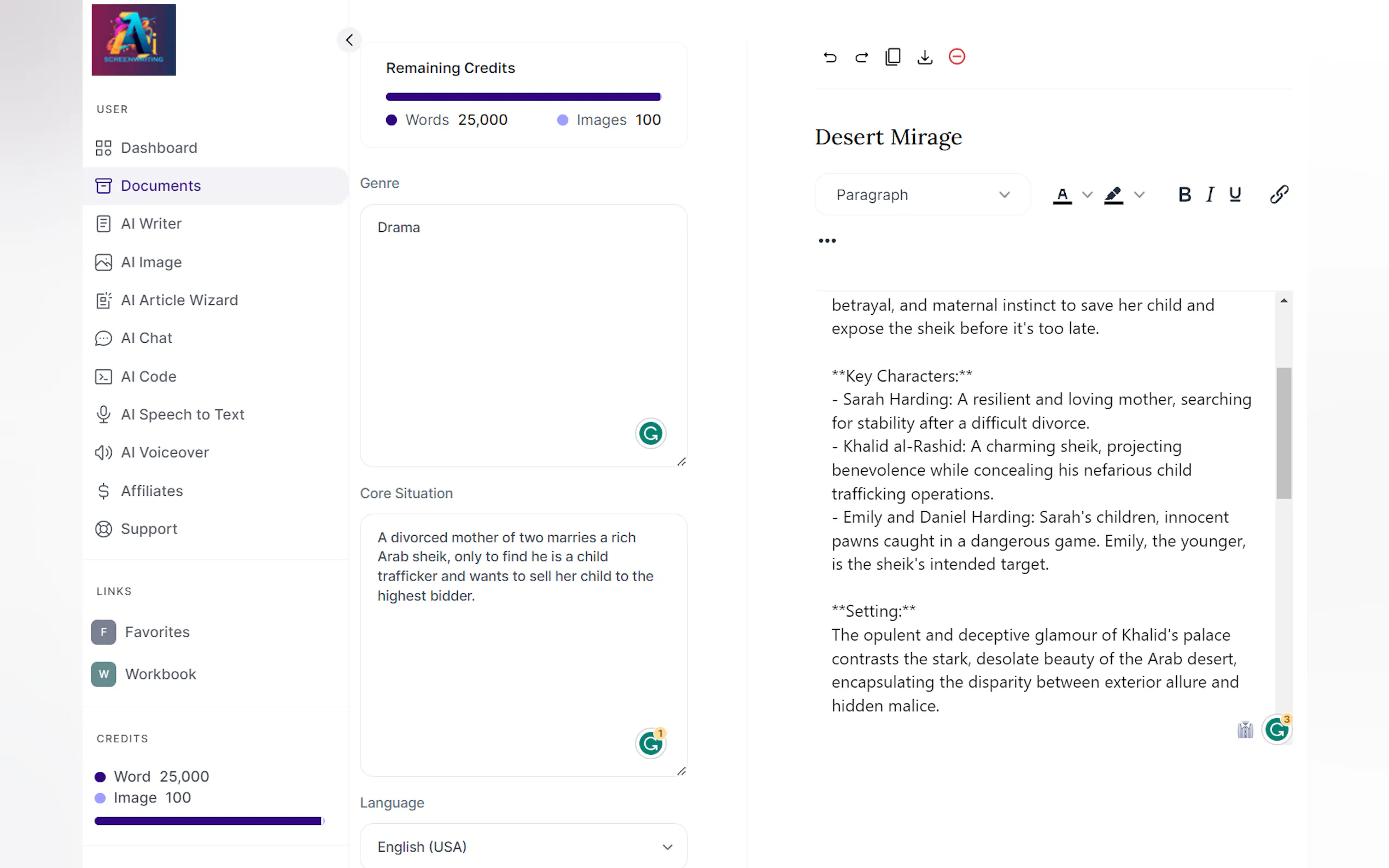Launch the AI Article Wizard
1389x868 pixels.
point(179,300)
